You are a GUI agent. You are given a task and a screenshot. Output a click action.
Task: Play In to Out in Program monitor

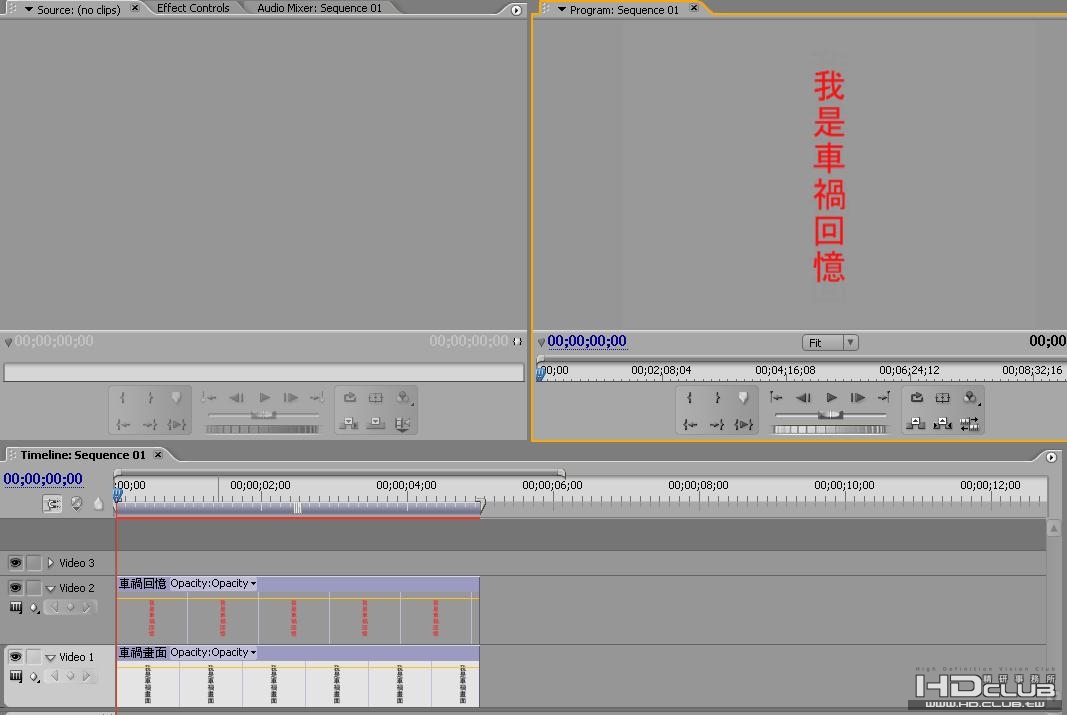(744, 425)
